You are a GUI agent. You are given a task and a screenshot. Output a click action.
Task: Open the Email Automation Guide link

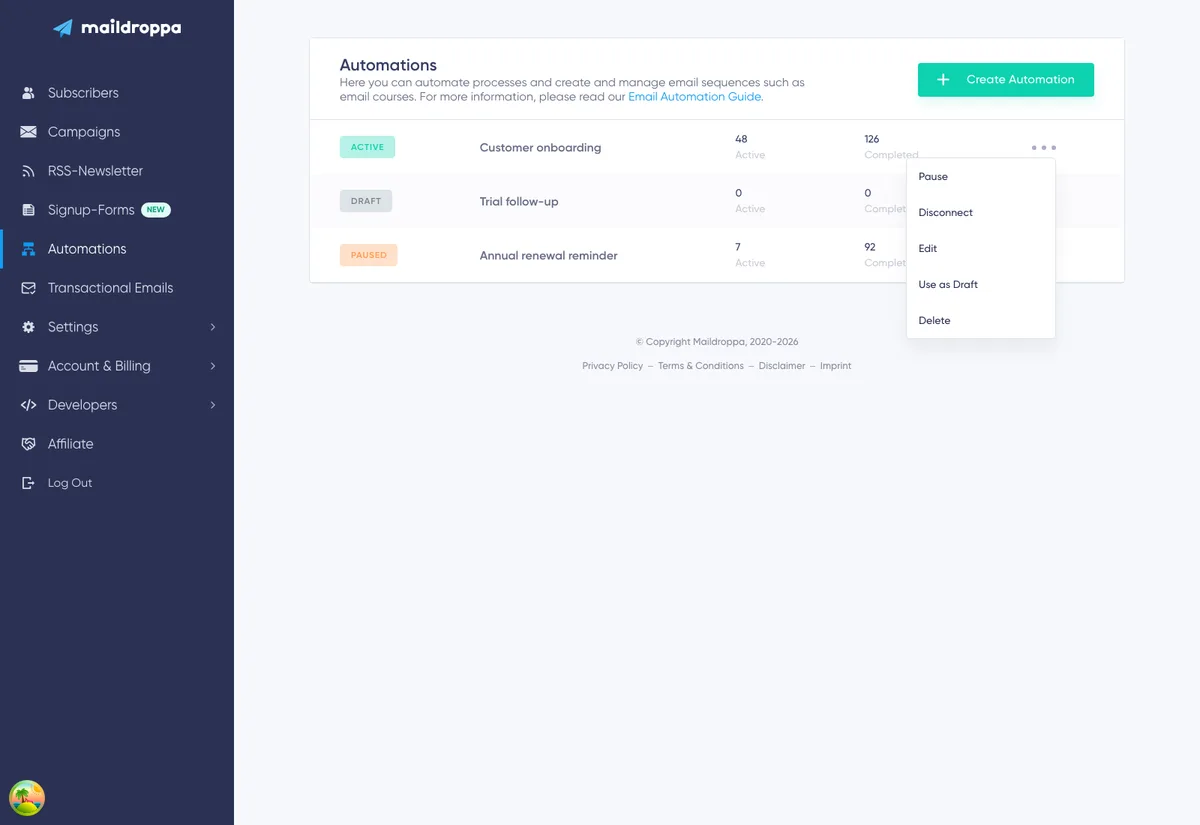coord(695,97)
